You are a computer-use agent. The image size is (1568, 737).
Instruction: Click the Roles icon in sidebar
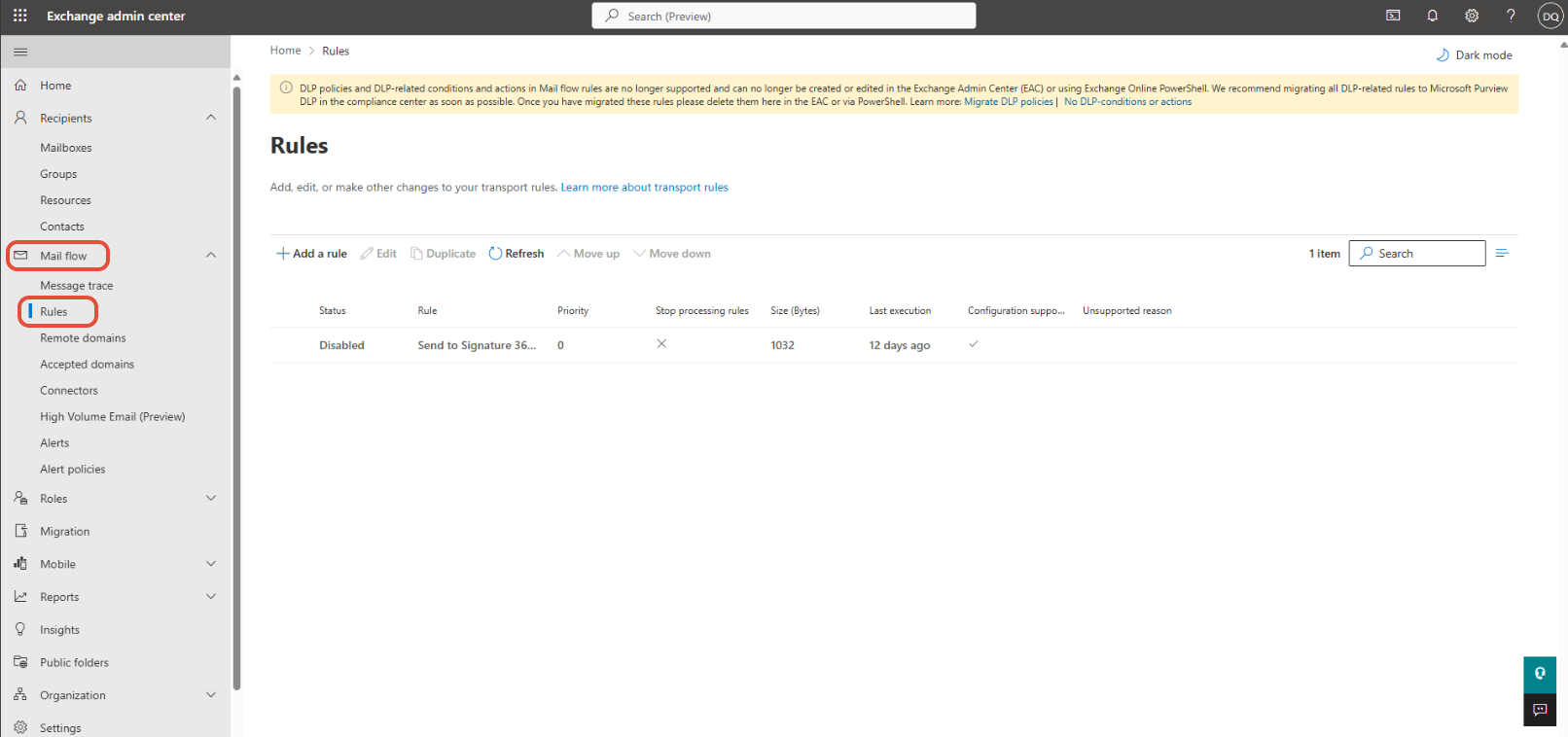20,498
